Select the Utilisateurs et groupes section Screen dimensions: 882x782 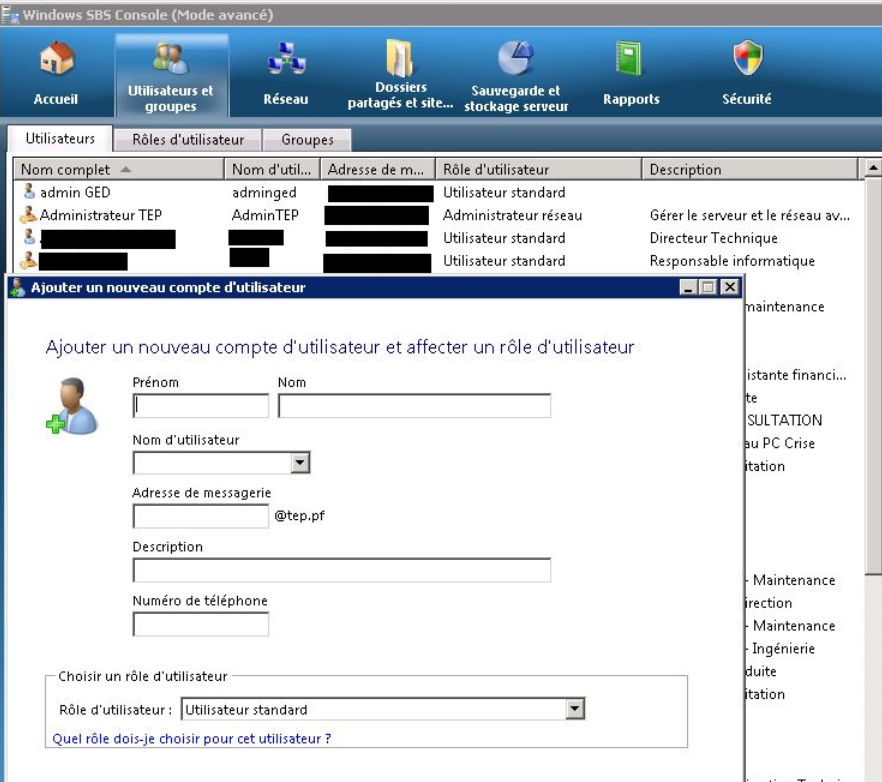[171, 75]
